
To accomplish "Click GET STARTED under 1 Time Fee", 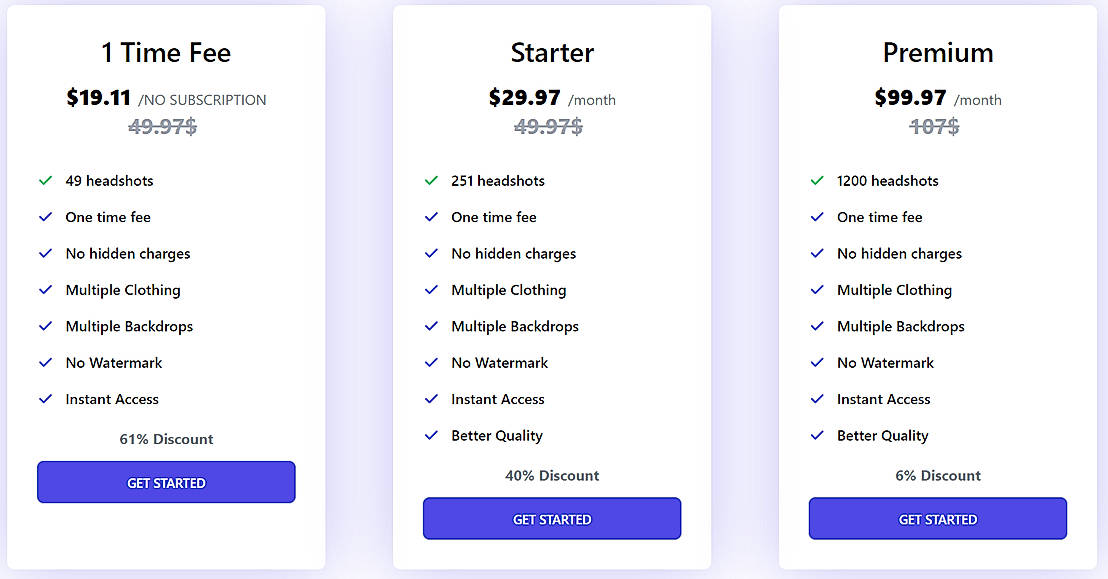I will 166,483.
